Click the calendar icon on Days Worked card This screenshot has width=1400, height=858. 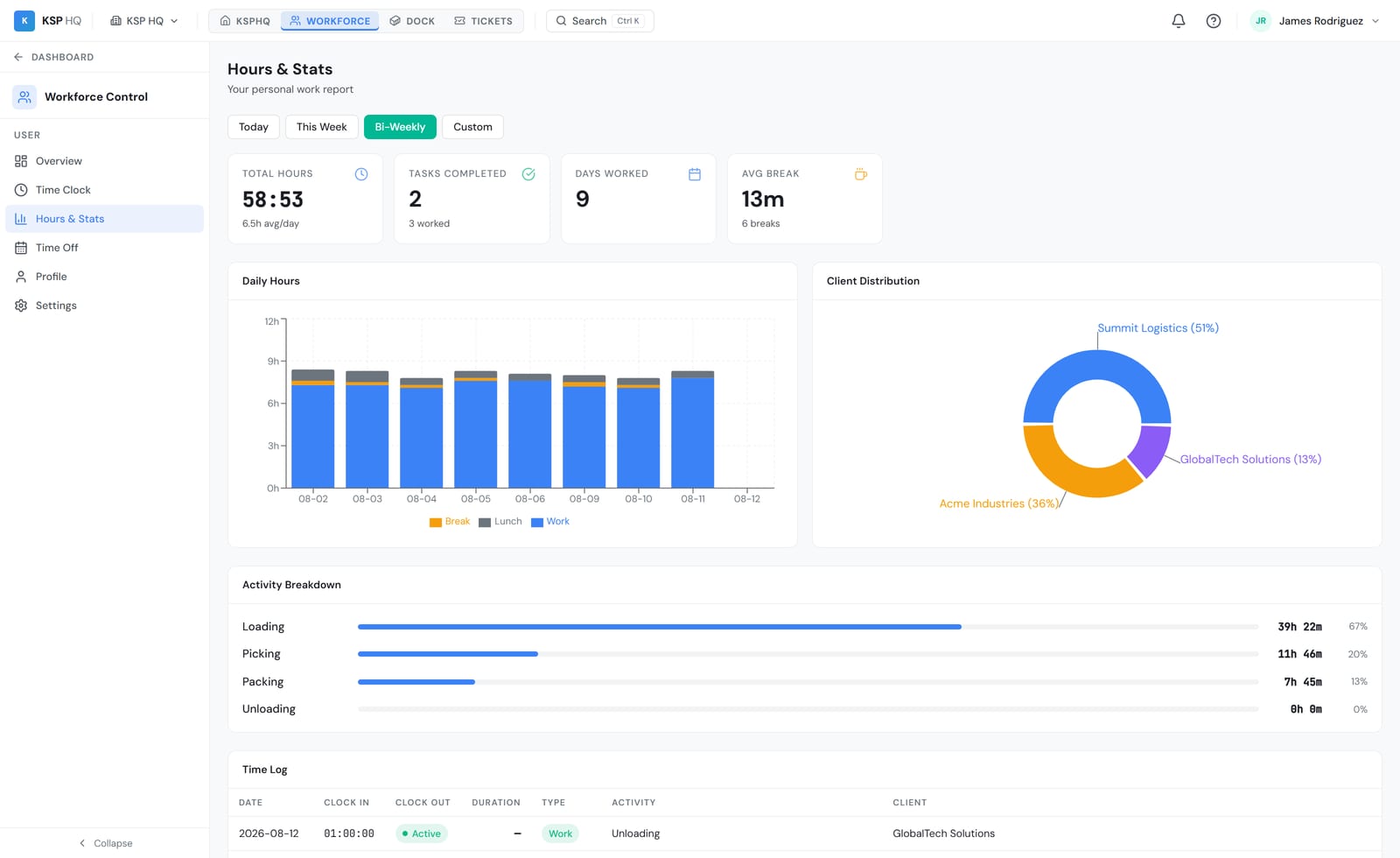click(695, 174)
